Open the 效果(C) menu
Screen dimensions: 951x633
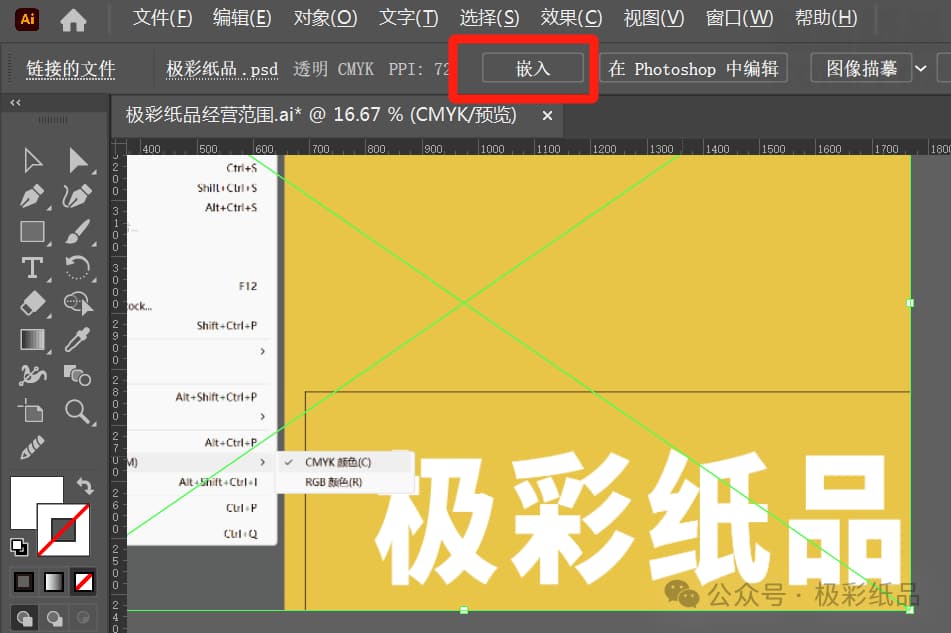[571, 18]
